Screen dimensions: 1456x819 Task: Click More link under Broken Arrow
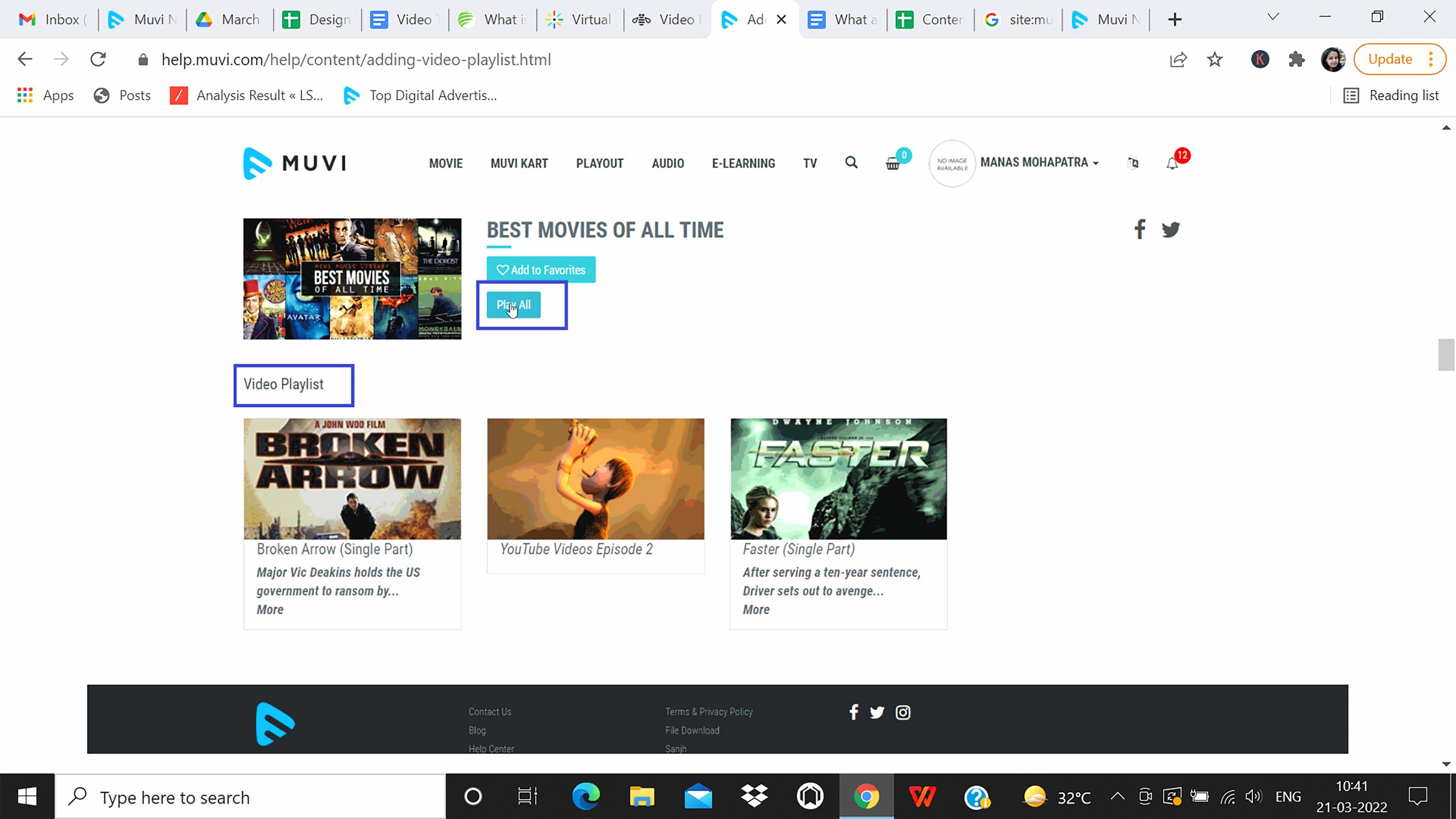click(268, 609)
